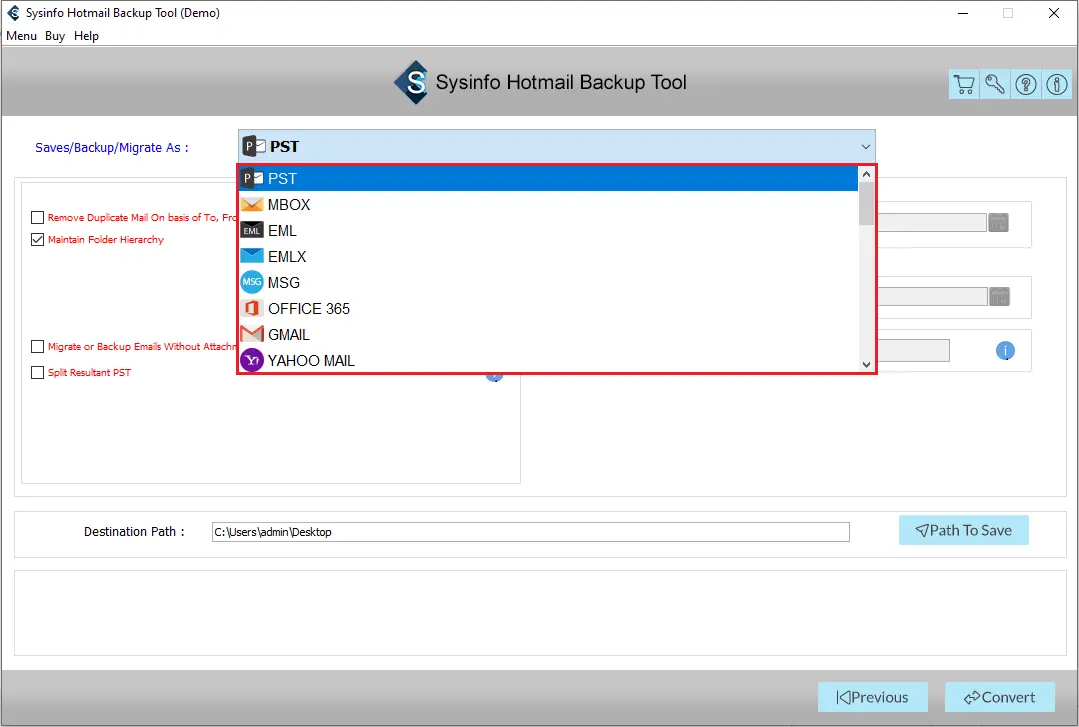The height and width of the screenshot is (727, 1079).
Task: Click the Gmail M logo icon
Action: (x=252, y=334)
